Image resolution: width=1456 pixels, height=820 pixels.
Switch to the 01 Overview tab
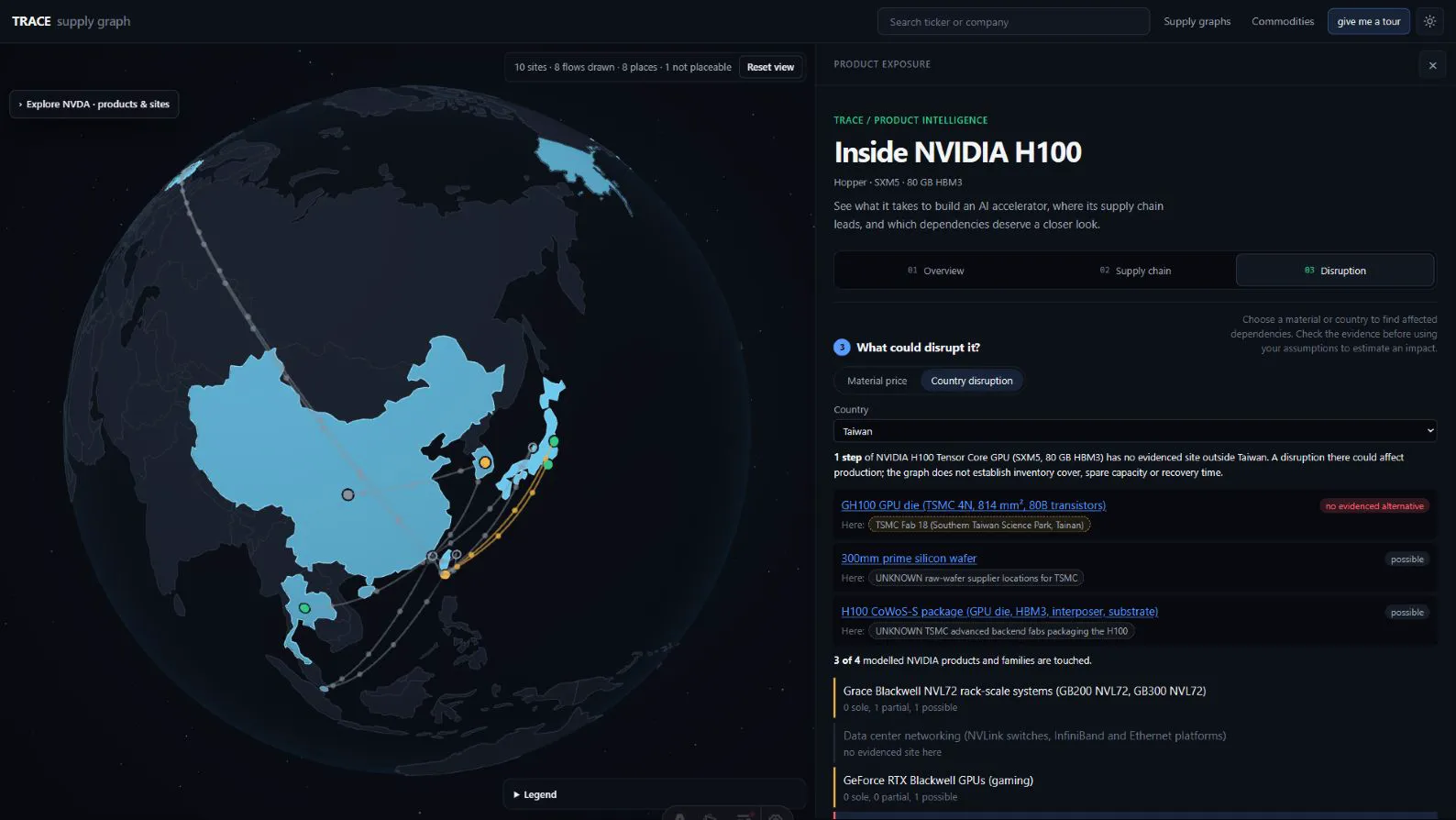[x=935, y=271]
